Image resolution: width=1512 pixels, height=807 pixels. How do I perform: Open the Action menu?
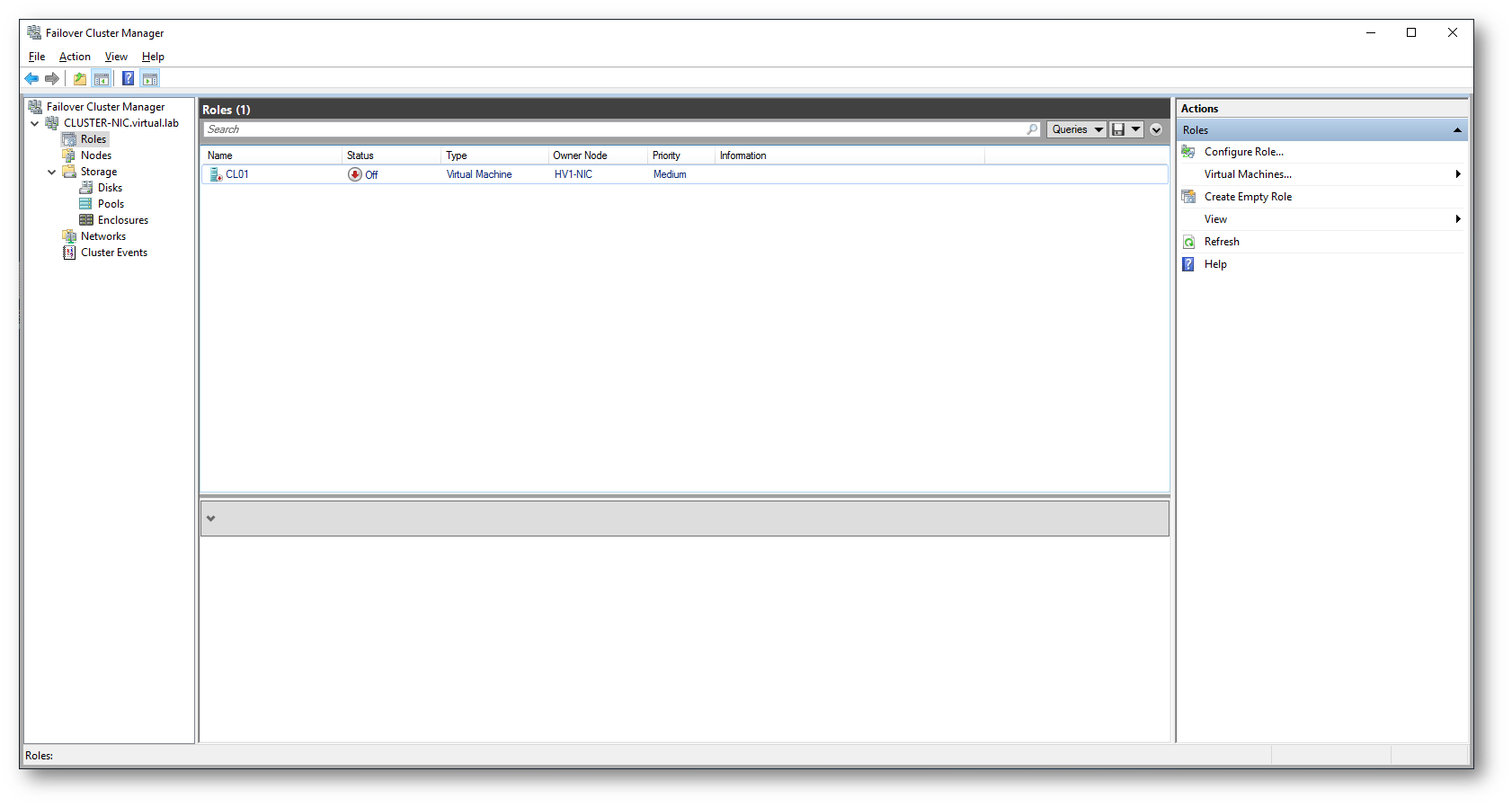(x=75, y=57)
